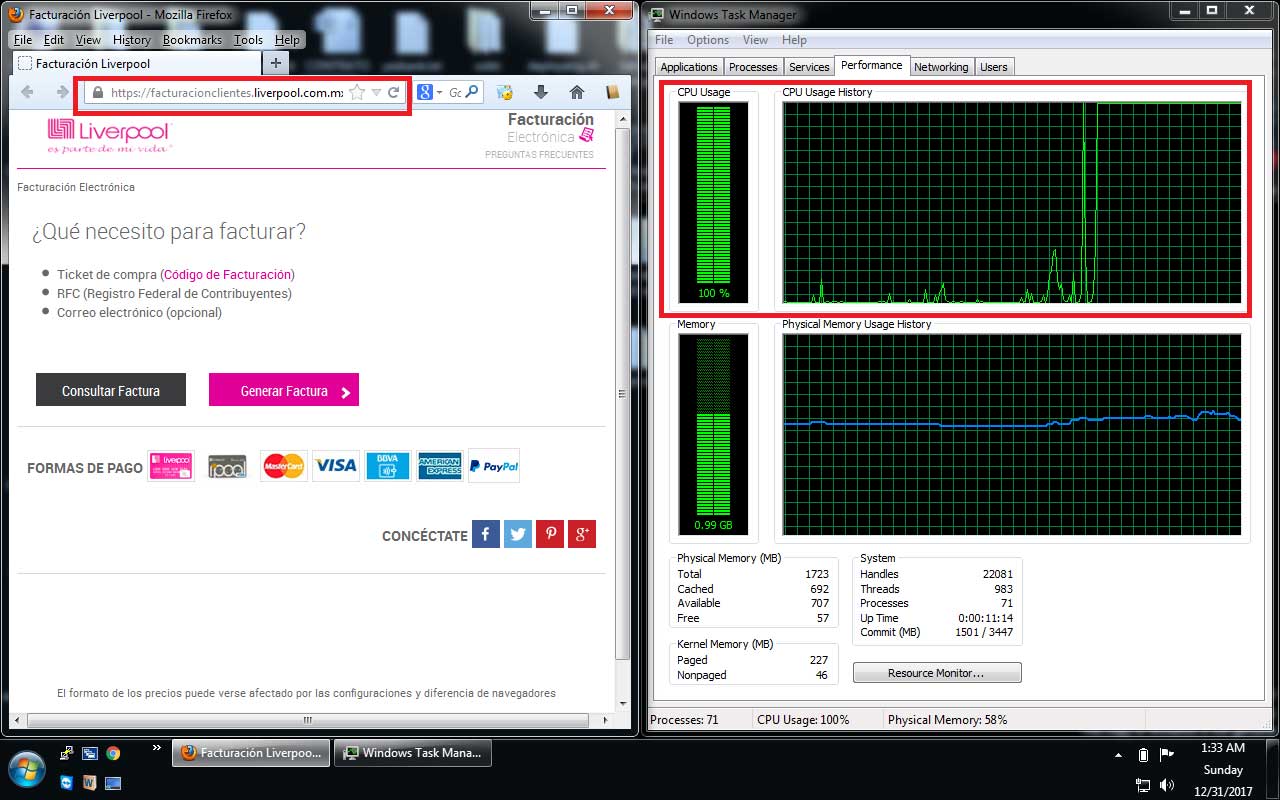Image resolution: width=1280 pixels, height=800 pixels.
Task: Click the volume speaker icon in the tray
Action: pos(1166,785)
